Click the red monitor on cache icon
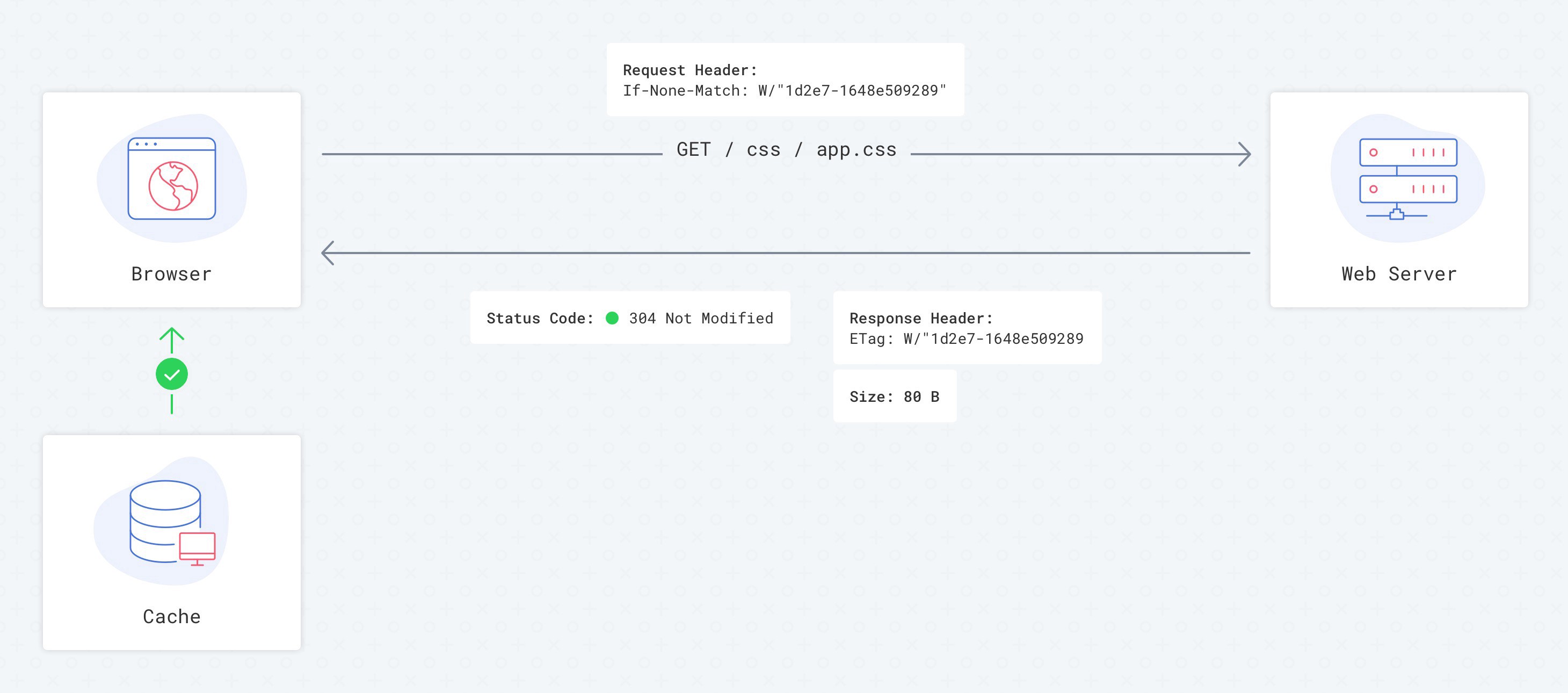This screenshot has height=693, width=1568. click(x=197, y=548)
